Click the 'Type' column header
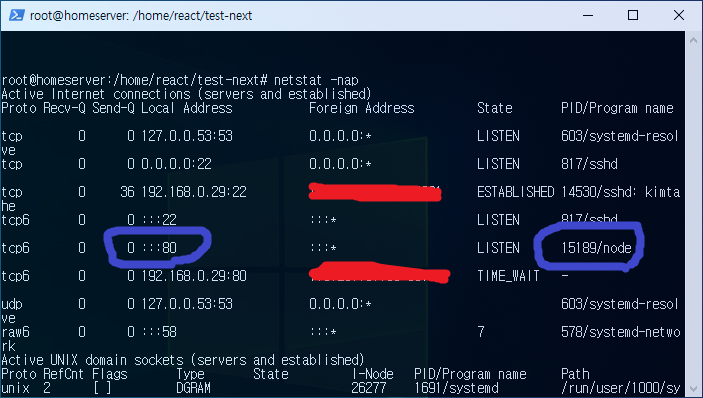Screen dimensions: 703x398 [190, 374]
